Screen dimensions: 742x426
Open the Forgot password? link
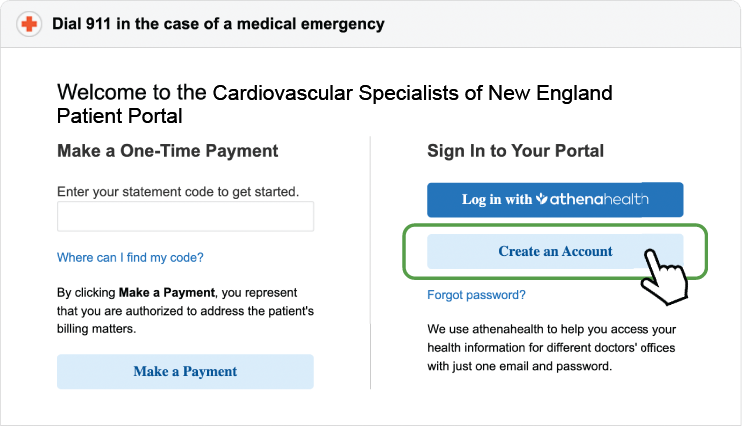coord(476,295)
